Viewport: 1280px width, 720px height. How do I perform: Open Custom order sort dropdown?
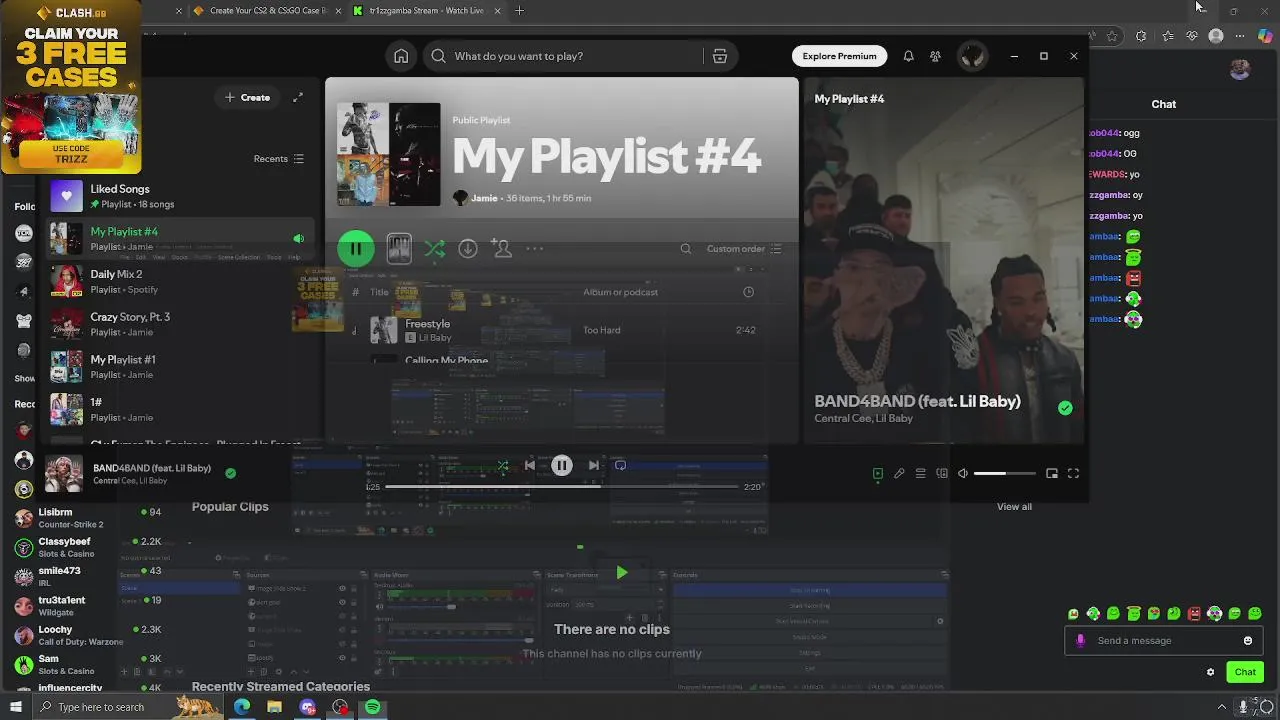(744, 249)
